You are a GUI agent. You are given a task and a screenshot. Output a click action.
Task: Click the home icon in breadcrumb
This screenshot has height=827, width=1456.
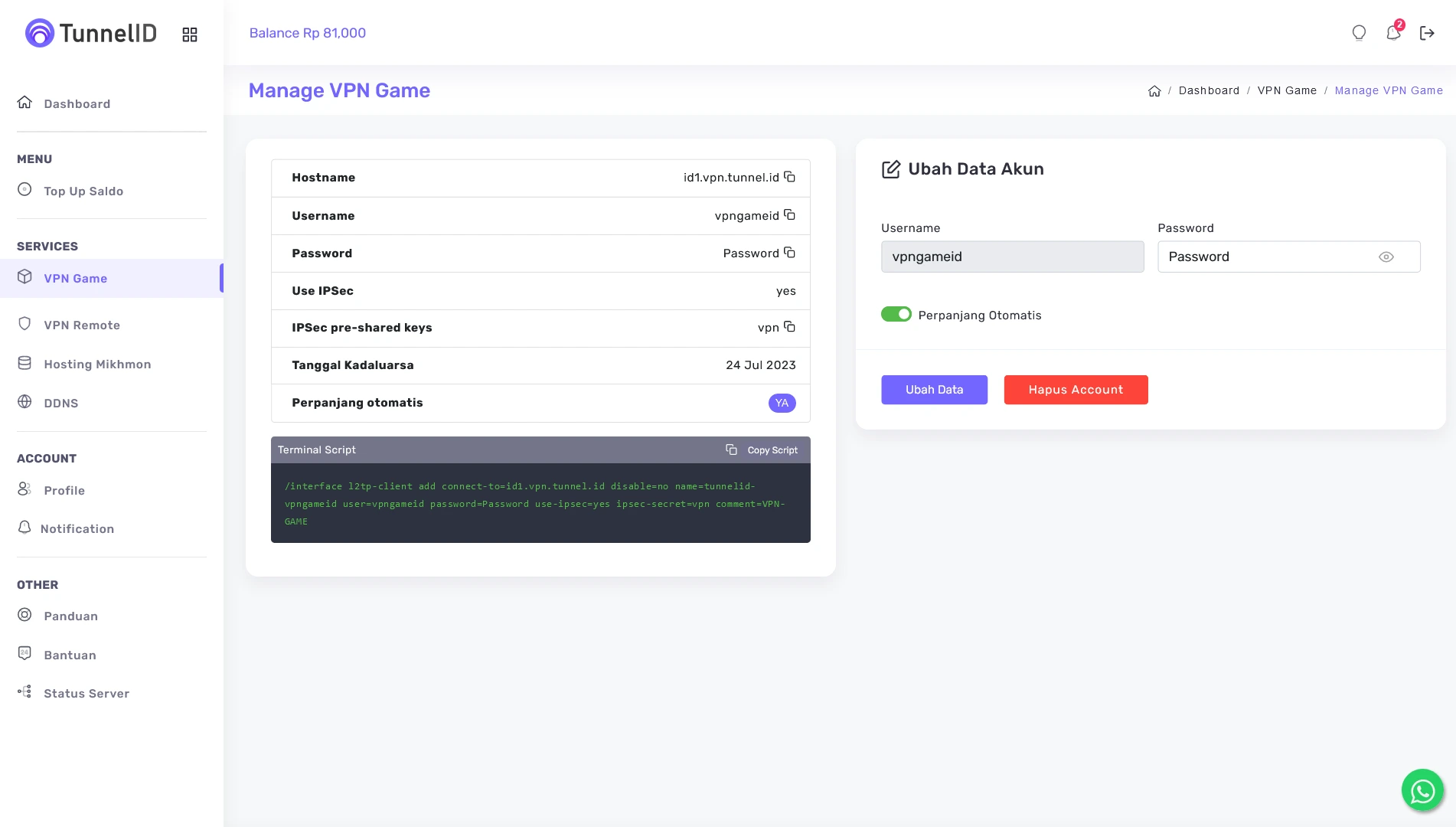(1154, 91)
